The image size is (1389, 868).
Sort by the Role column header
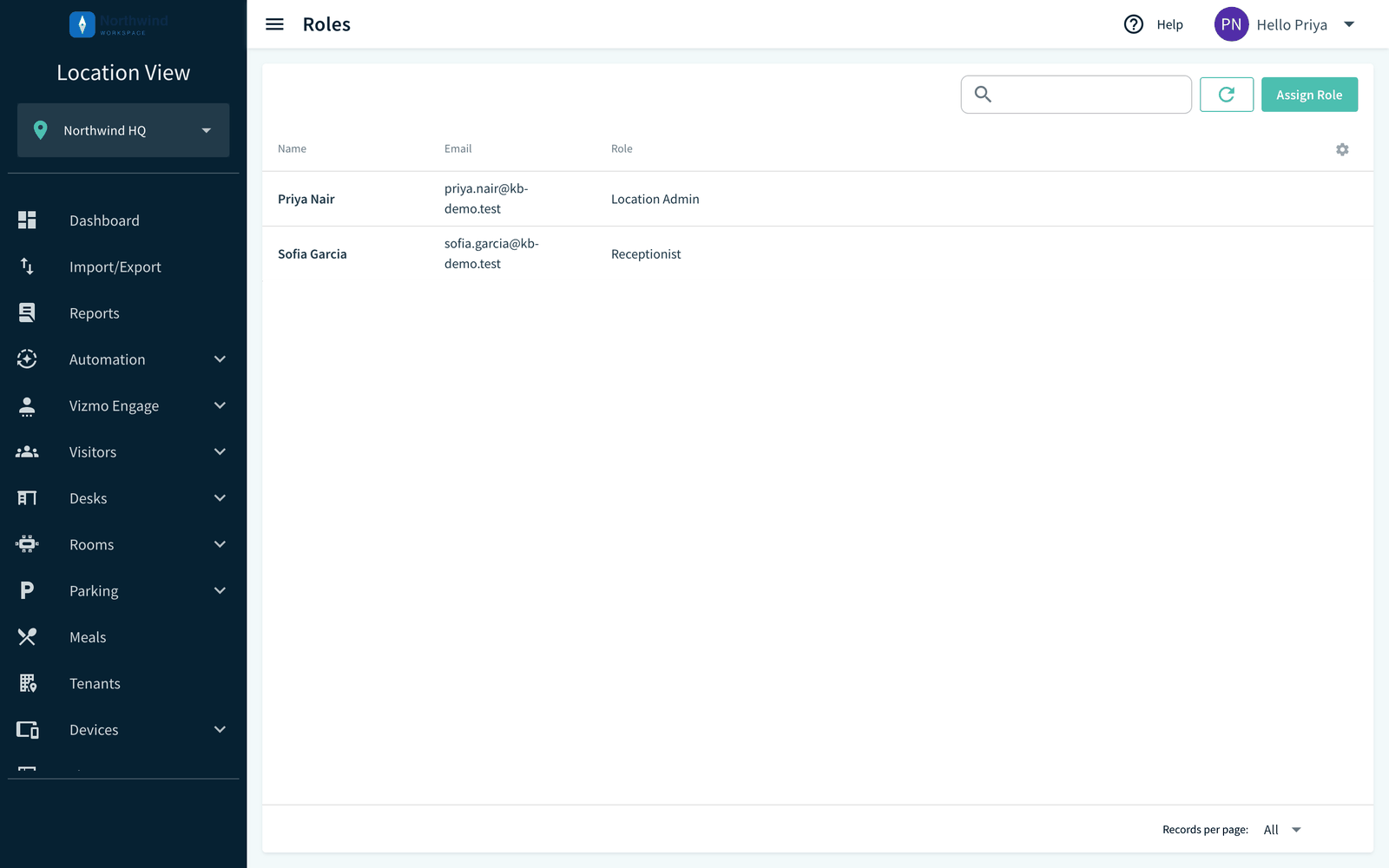click(x=622, y=148)
